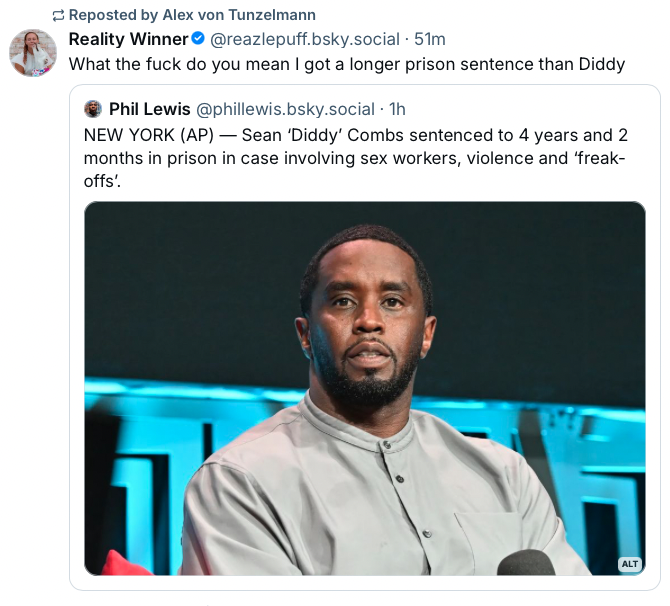Open Reality Winner's profile avatar
The width and height of the screenshot is (670, 606).
(x=33, y=53)
